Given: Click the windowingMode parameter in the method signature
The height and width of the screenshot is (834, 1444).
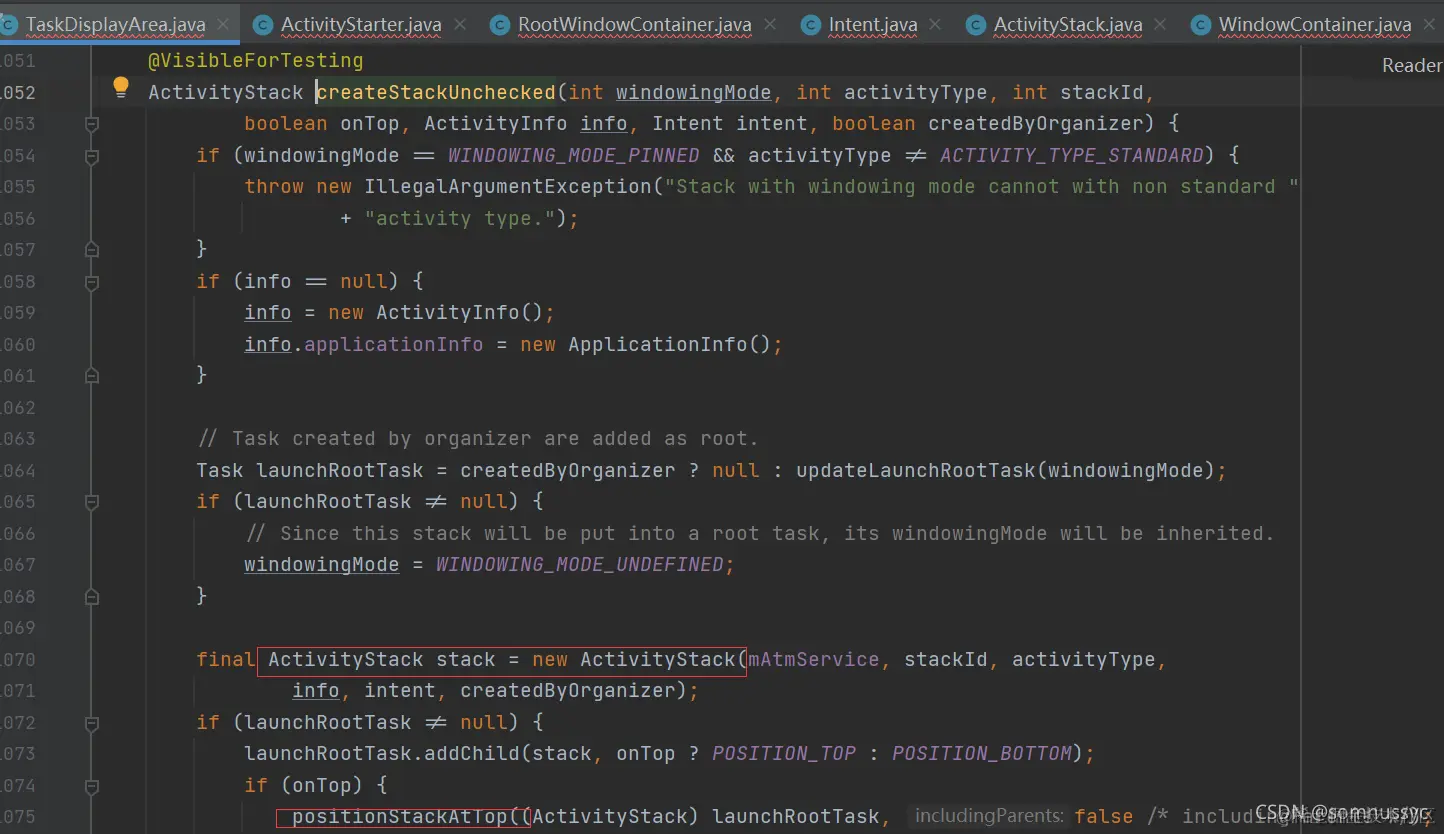Looking at the screenshot, I should click(x=693, y=93).
